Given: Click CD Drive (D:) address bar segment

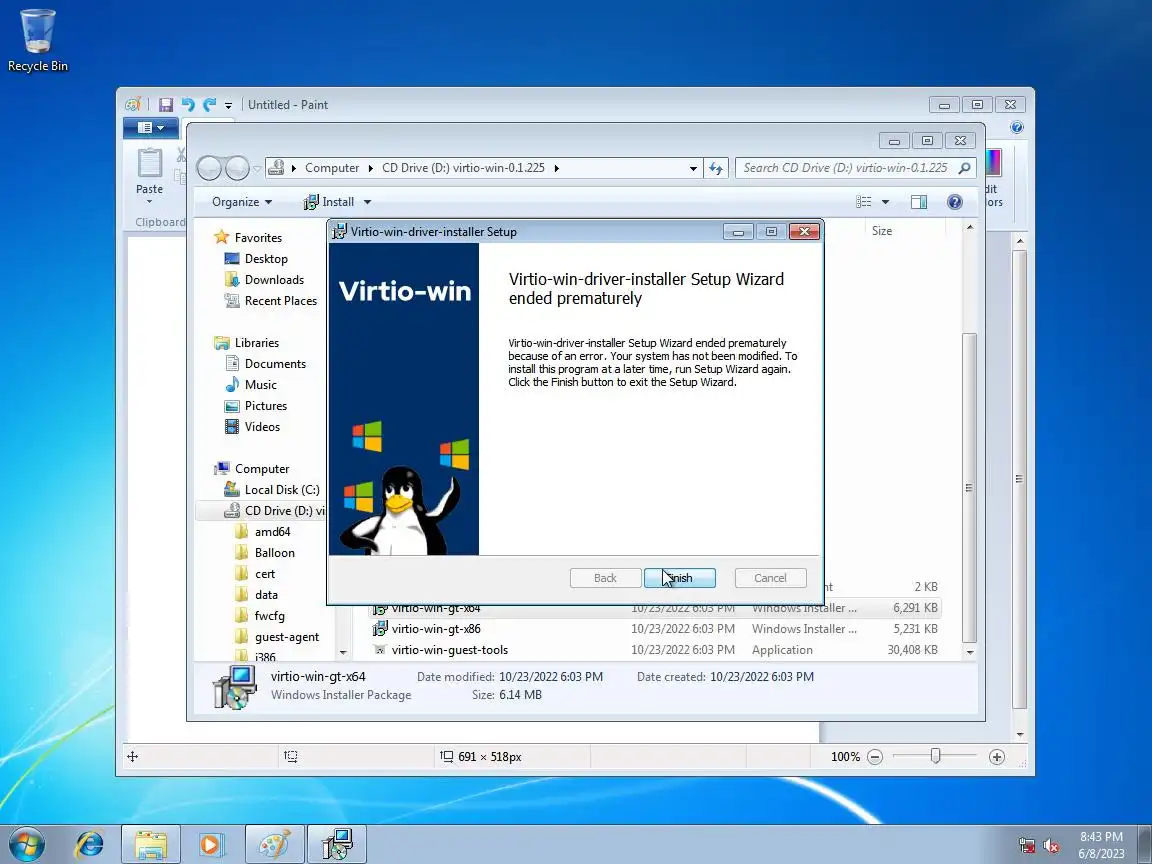Looking at the screenshot, I should tap(463, 168).
